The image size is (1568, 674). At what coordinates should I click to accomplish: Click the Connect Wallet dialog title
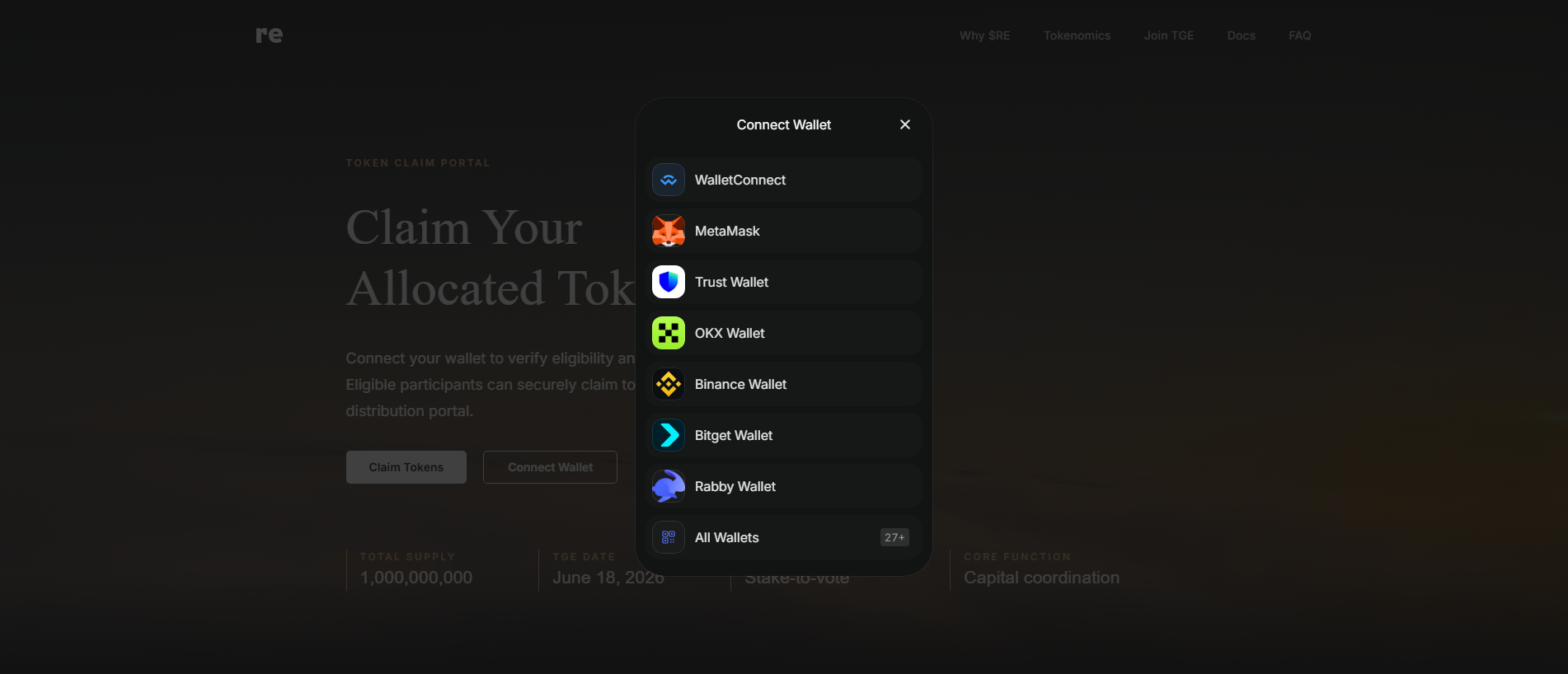784,124
